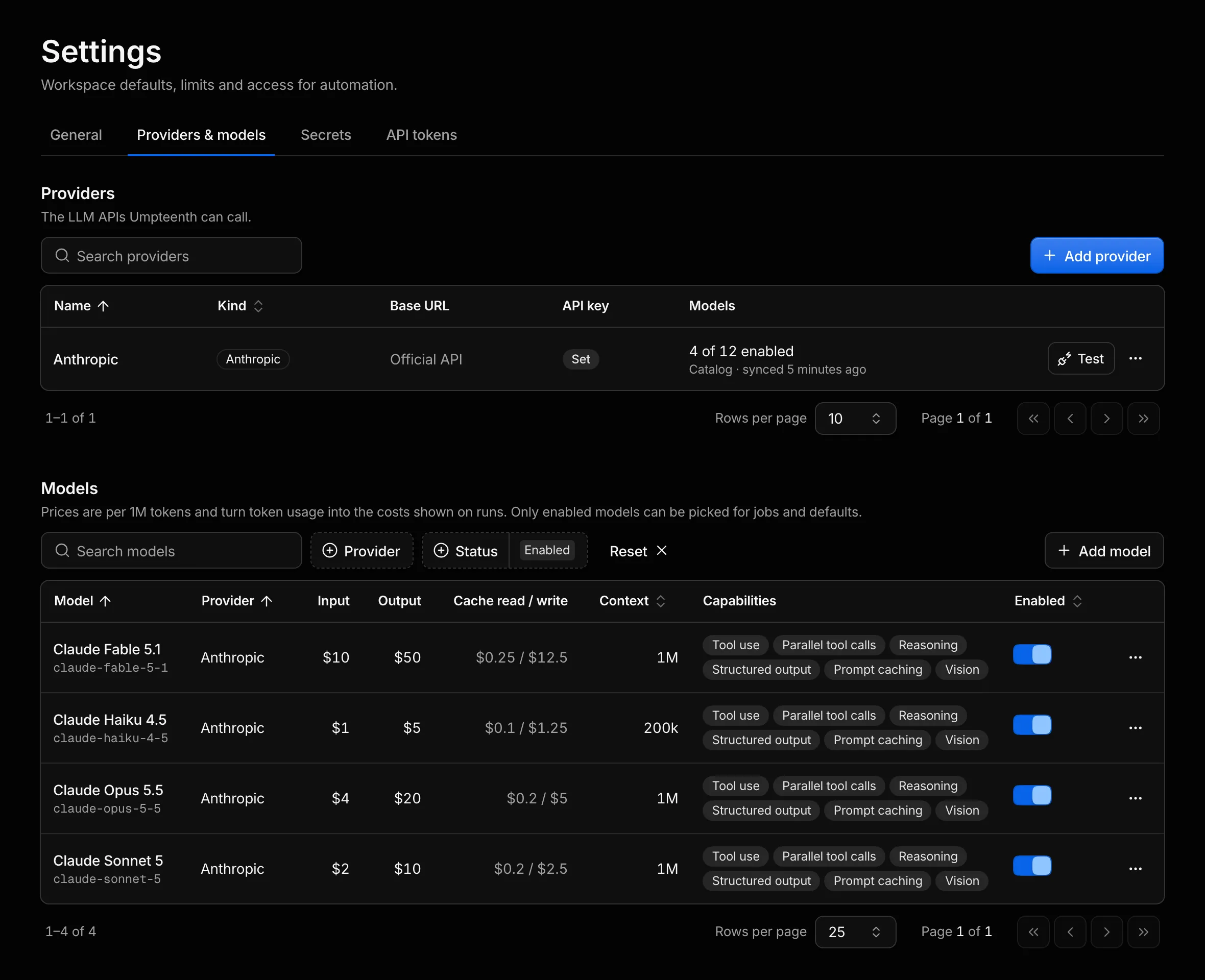Click the Add model button
The image size is (1205, 980).
(x=1104, y=550)
